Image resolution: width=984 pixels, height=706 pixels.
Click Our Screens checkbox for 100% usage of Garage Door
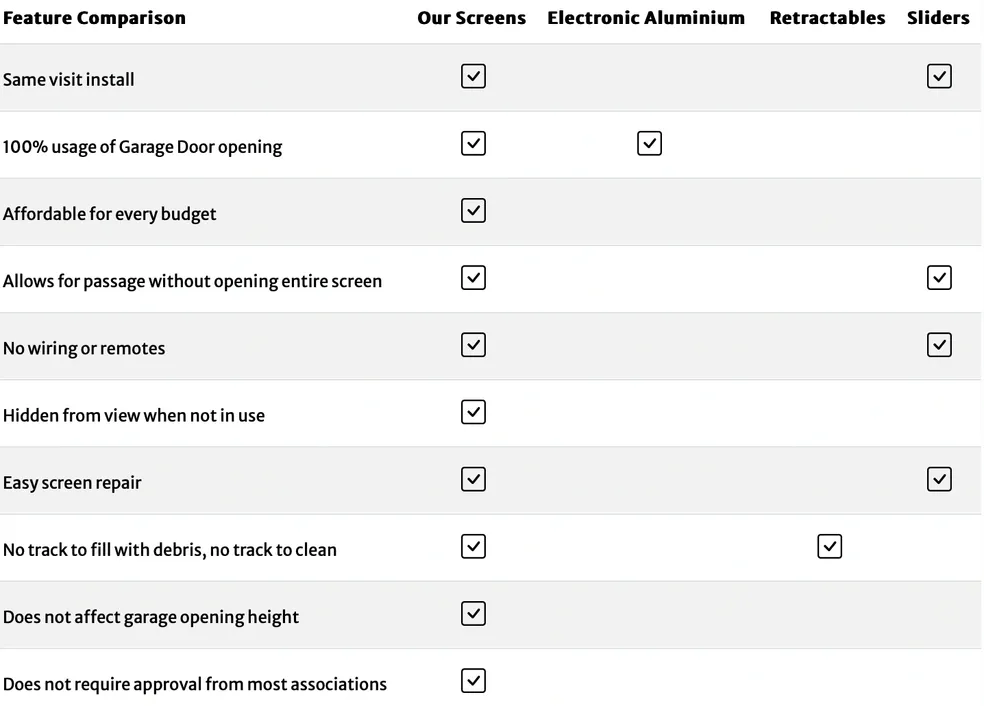(473, 144)
